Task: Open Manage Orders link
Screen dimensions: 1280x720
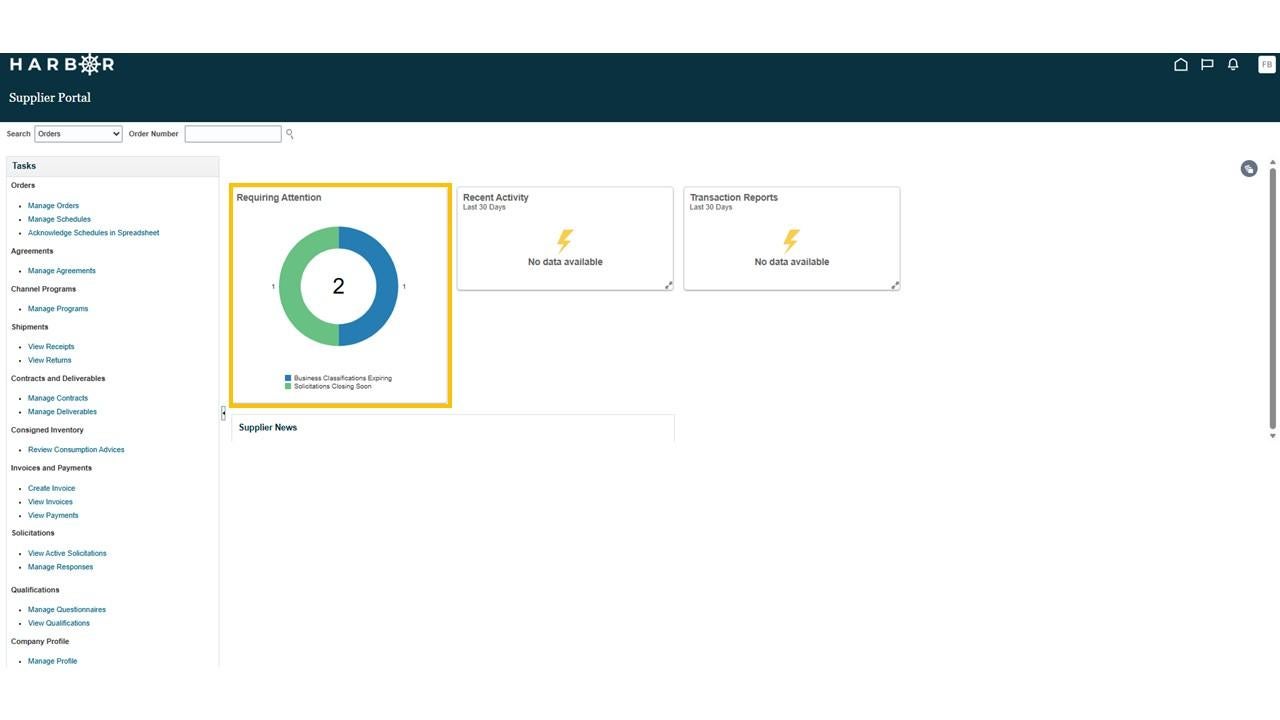Action: click(x=53, y=206)
